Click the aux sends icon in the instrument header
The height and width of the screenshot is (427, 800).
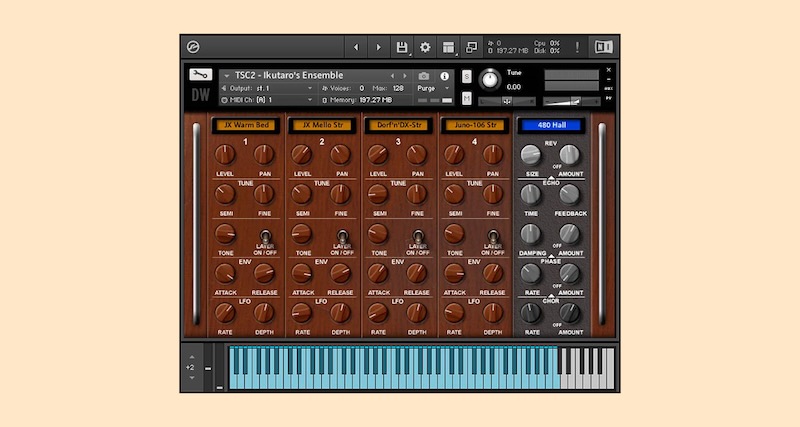click(609, 89)
